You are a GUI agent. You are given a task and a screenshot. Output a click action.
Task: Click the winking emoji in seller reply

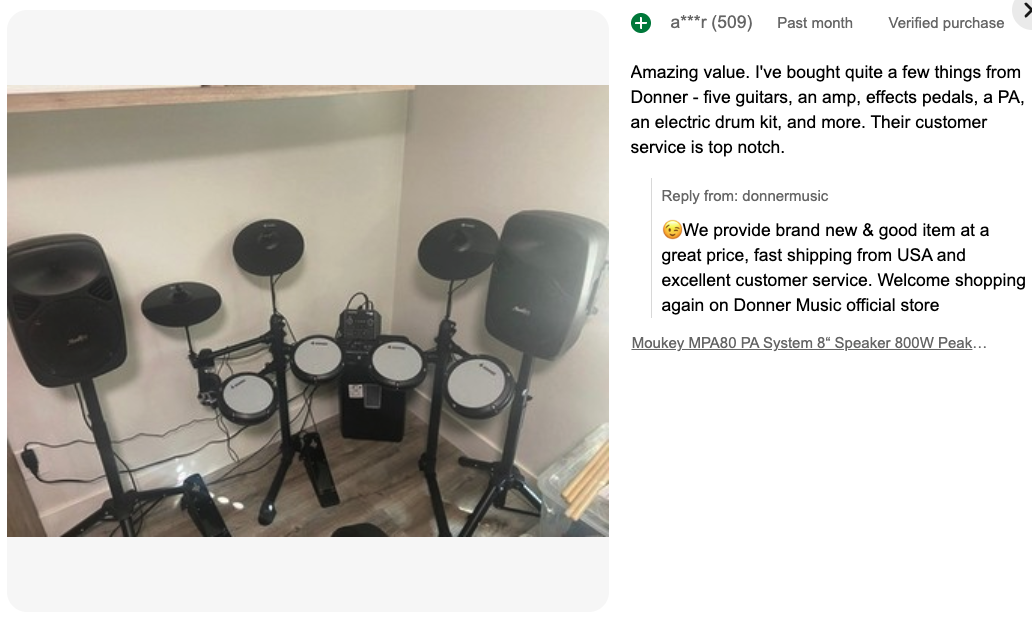tap(672, 230)
